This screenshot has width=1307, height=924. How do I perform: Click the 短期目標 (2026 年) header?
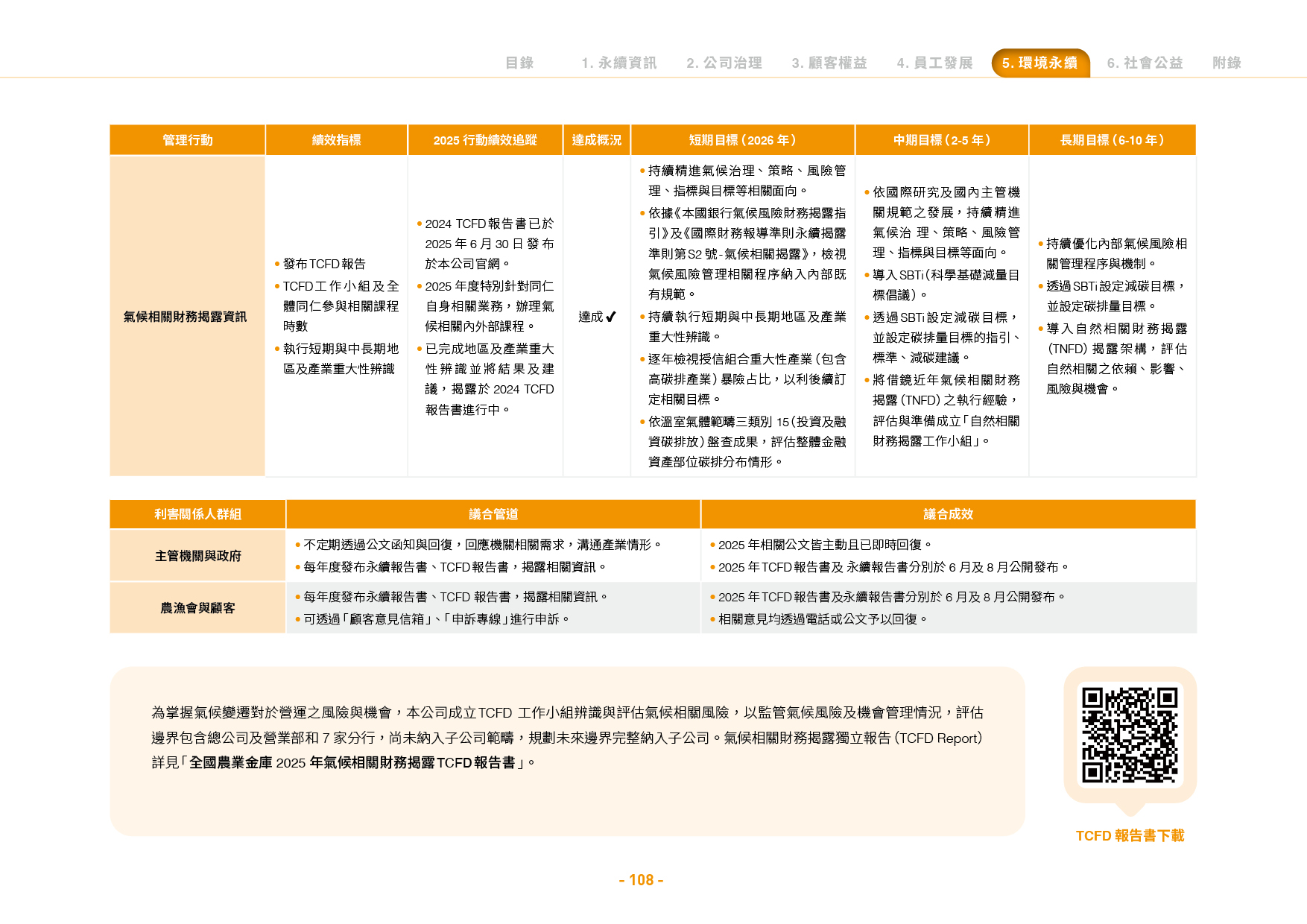(x=742, y=140)
